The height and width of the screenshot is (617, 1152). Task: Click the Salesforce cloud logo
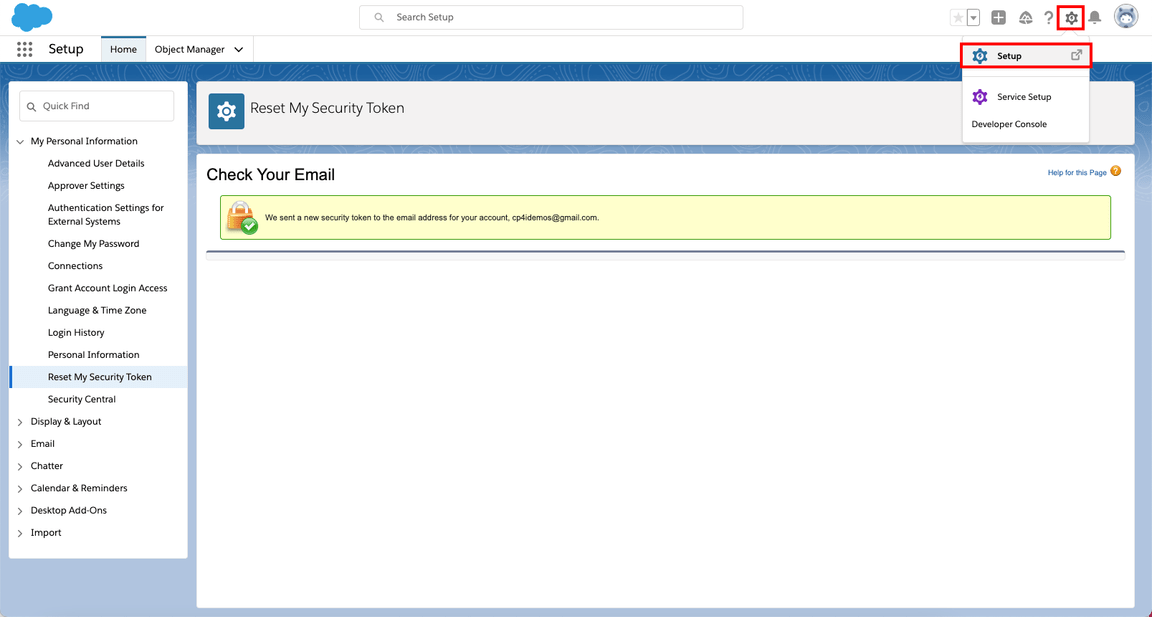tap(32, 17)
